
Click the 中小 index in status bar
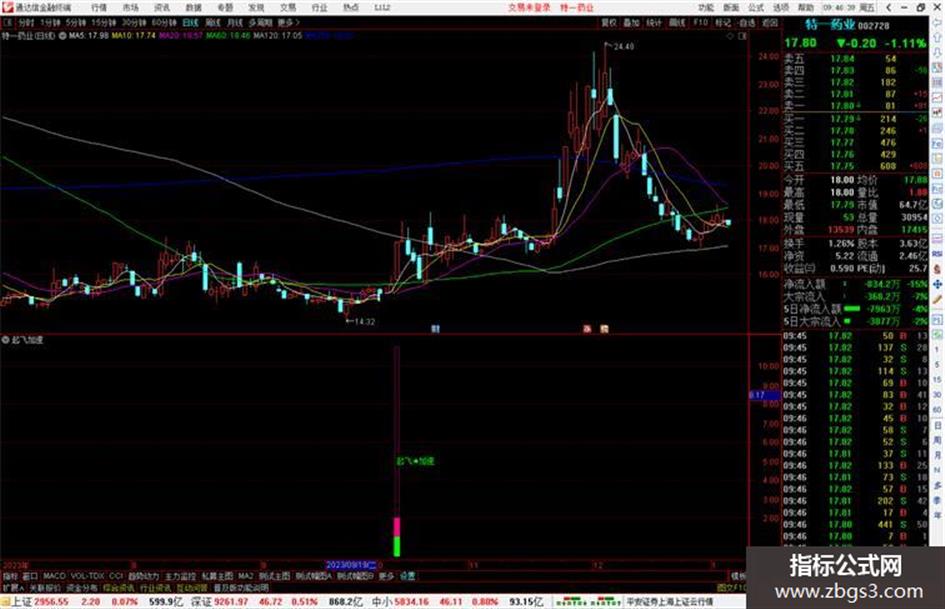coord(382,602)
